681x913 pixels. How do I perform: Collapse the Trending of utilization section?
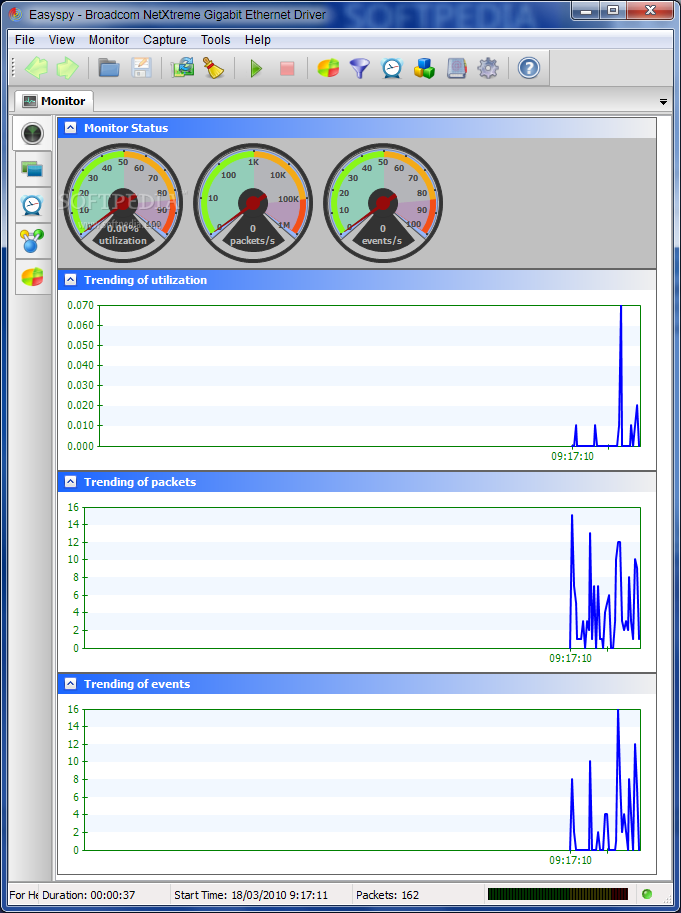pyautogui.click(x=70, y=279)
